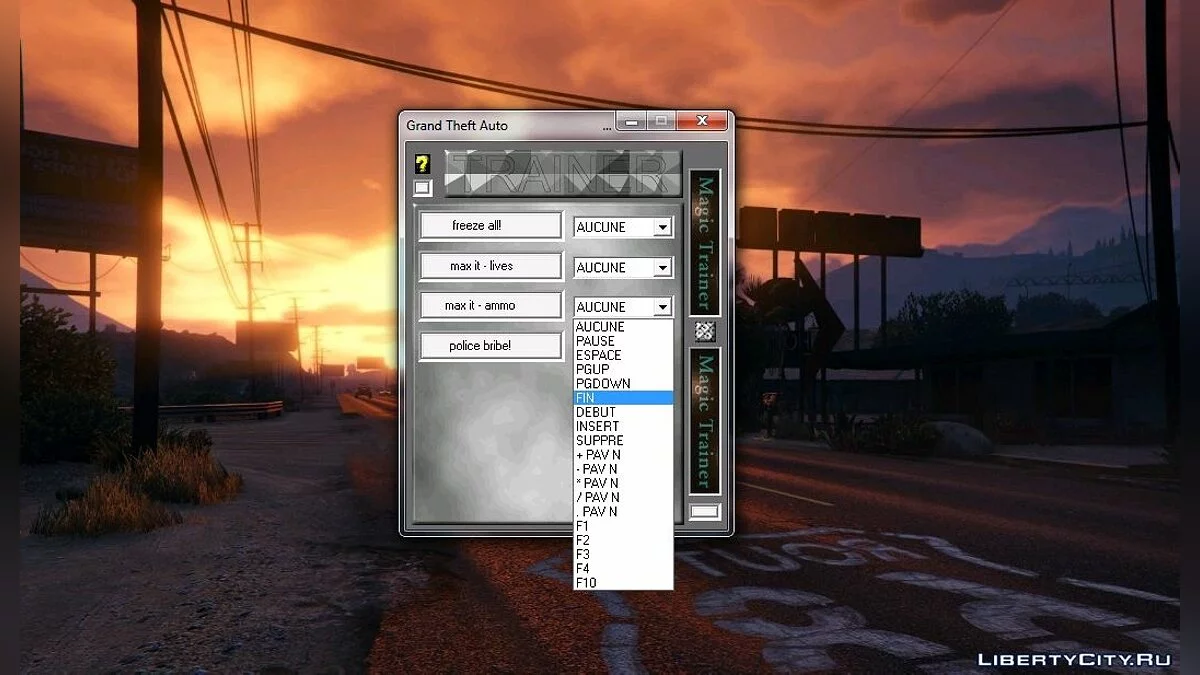Viewport: 1200px width, 675px height.
Task: Click the yellow question mark help icon
Action: [422, 164]
